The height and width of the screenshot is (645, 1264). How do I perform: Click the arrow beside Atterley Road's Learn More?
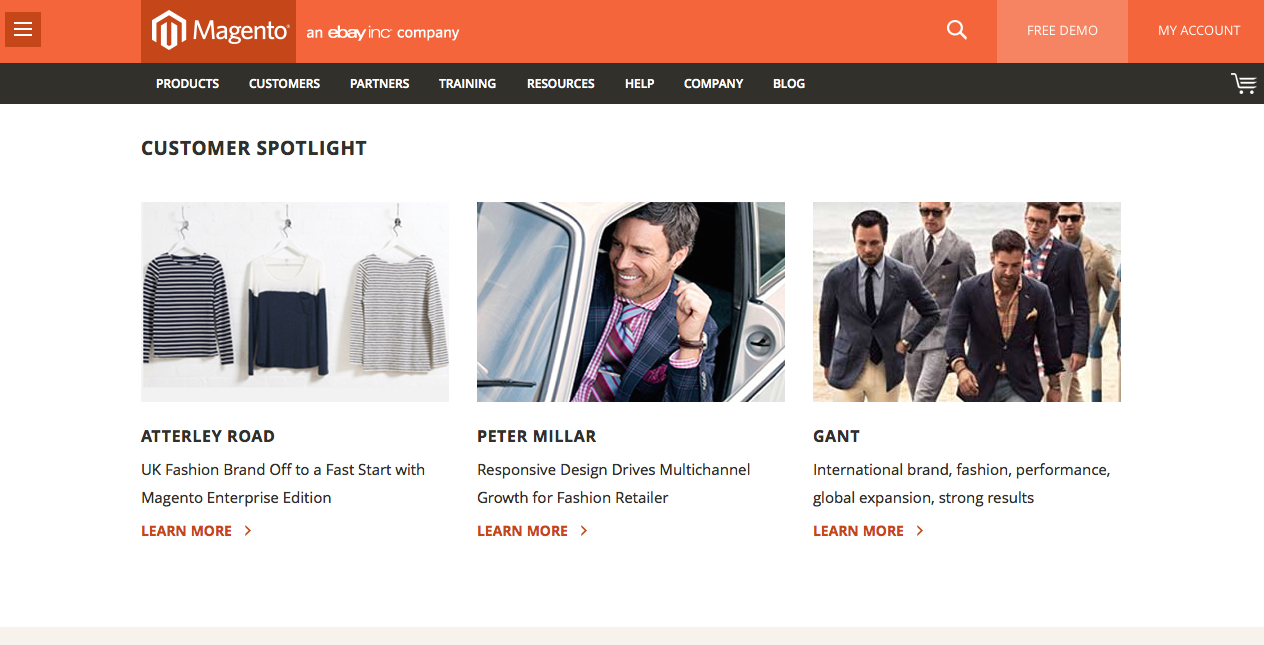(x=248, y=531)
